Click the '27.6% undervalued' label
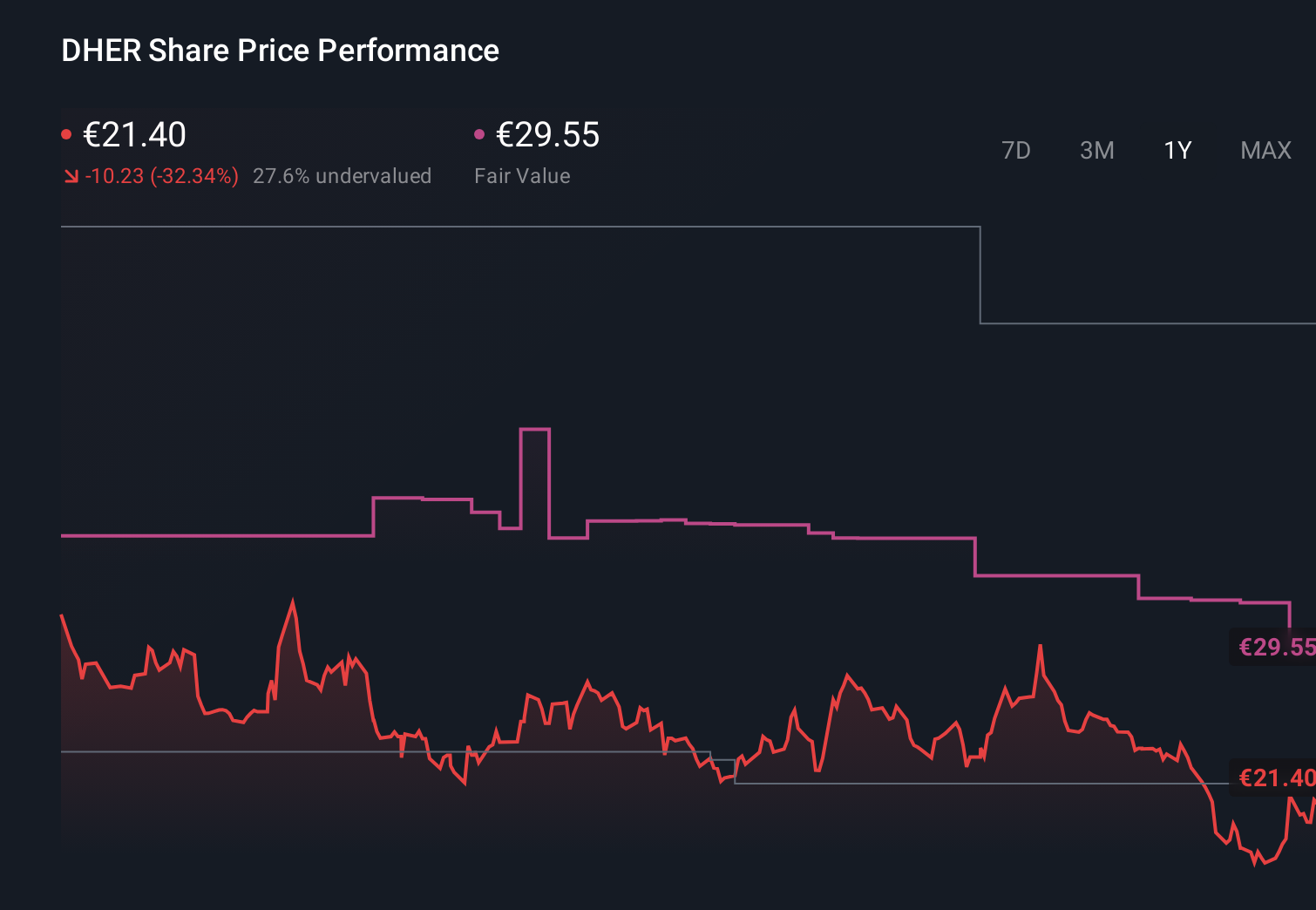This screenshot has width=1316, height=910. click(x=342, y=176)
